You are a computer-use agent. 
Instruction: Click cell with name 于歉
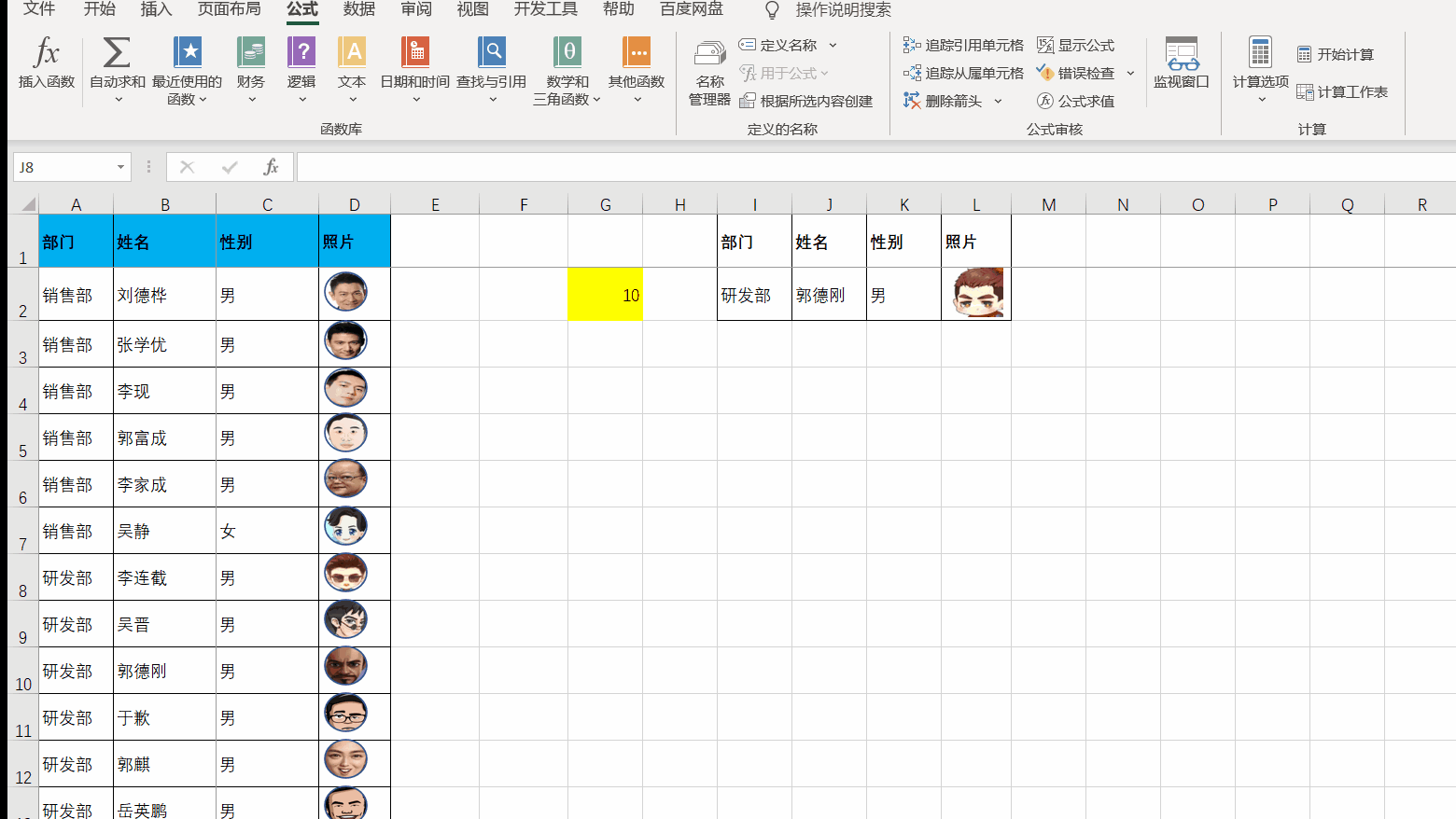pyautogui.click(x=164, y=717)
